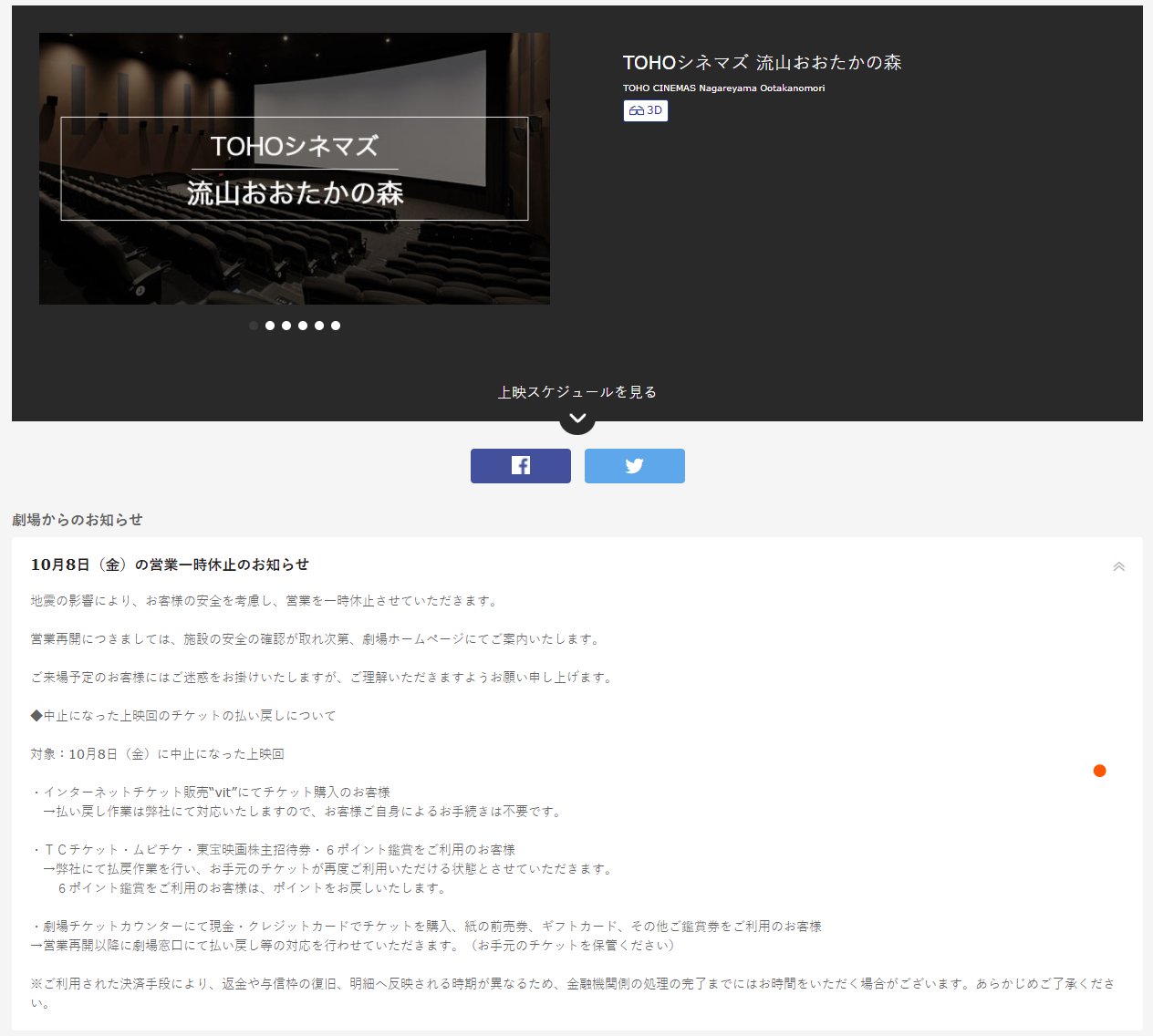Click the 3D glasses badge
This screenshot has width=1153, height=1036.
[x=646, y=110]
